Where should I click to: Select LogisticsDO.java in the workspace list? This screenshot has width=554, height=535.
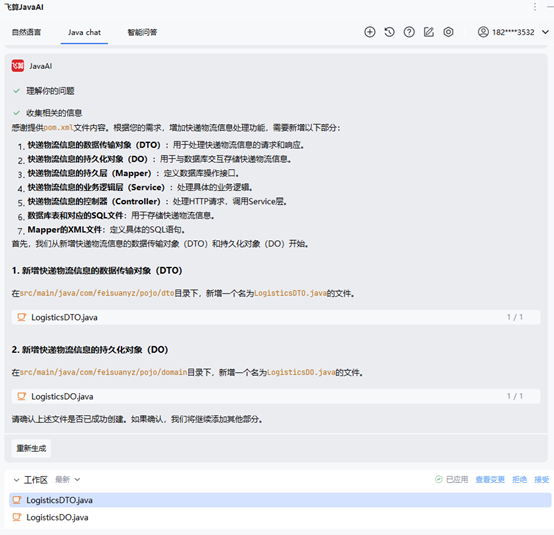pyautogui.click(x=280, y=517)
